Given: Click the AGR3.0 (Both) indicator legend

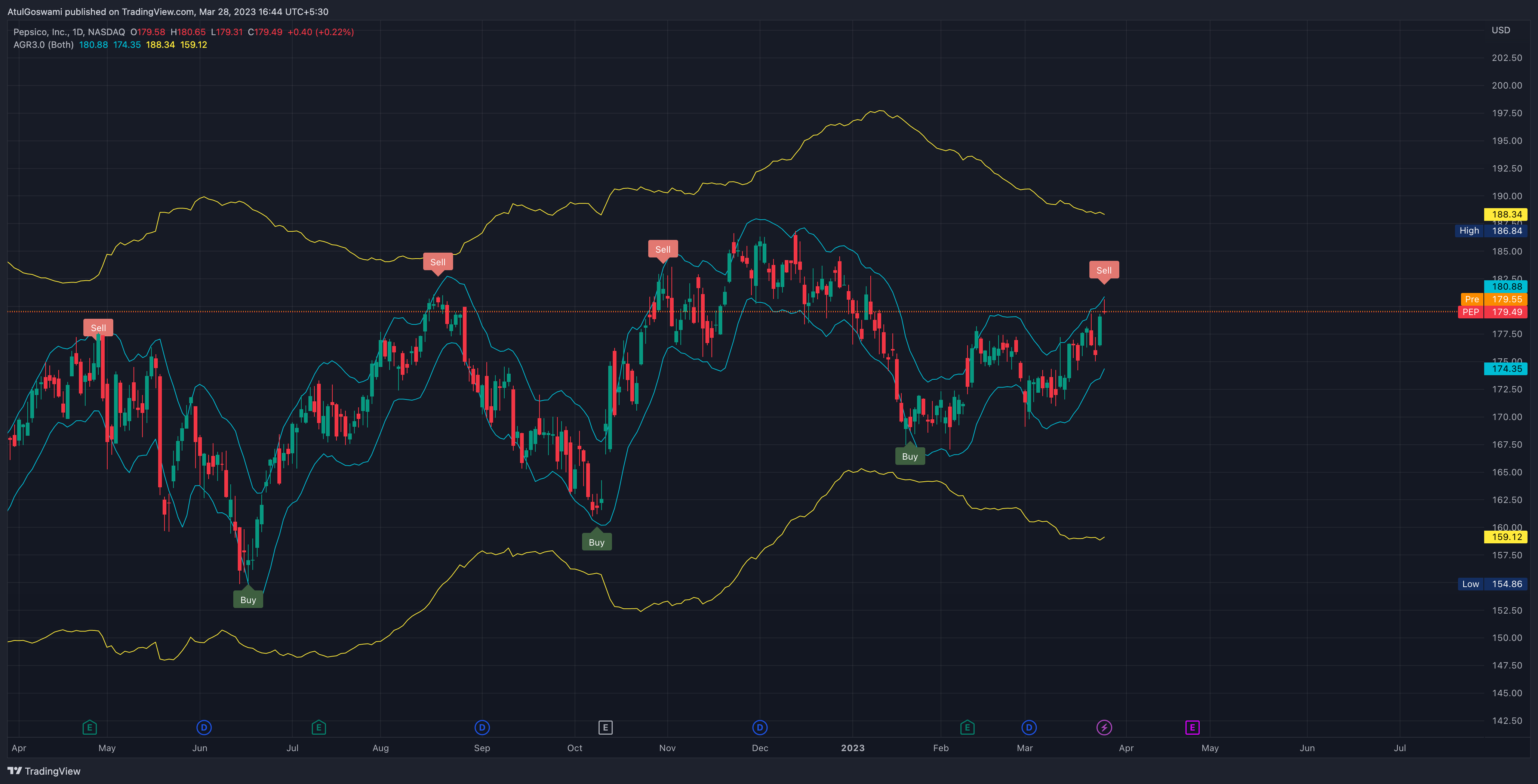Looking at the screenshot, I should click(44, 45).
